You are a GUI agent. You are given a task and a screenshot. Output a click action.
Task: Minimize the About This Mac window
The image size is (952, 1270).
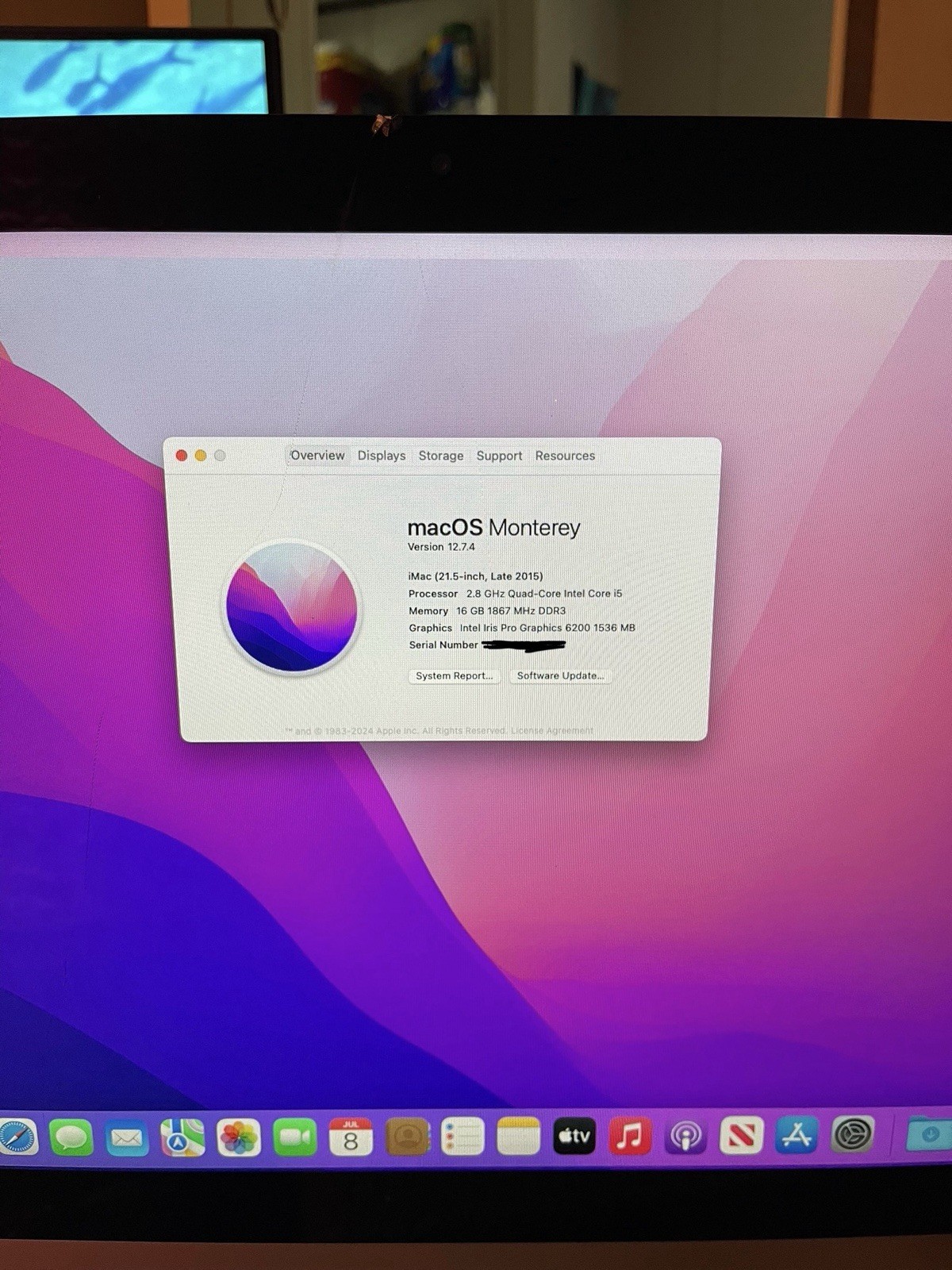coord(201,455)
